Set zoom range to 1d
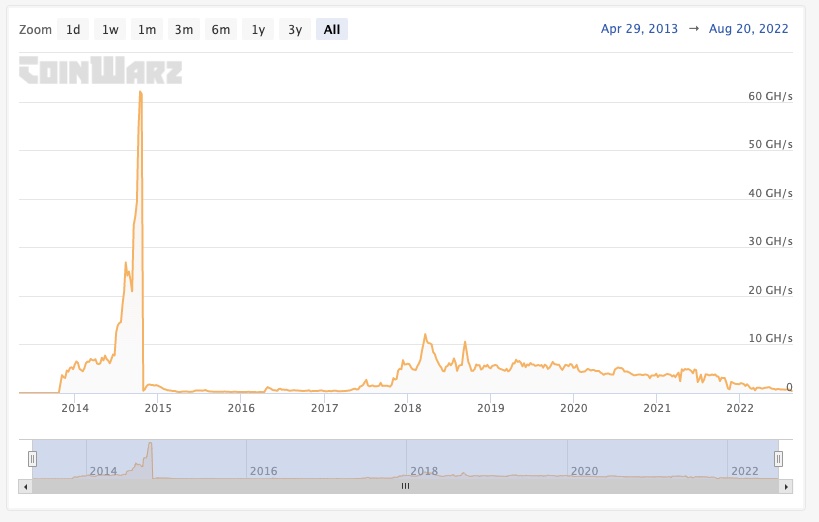 (x=73, y=29)
